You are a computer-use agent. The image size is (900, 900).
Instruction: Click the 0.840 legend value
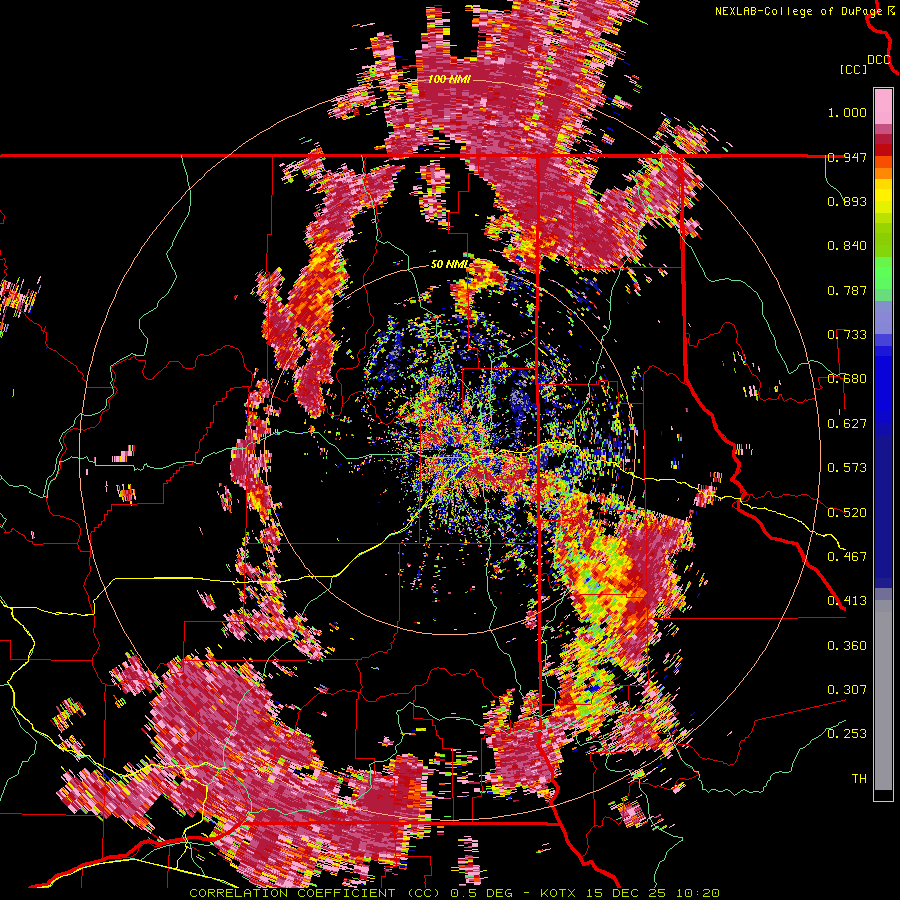(x=847, y=246)
